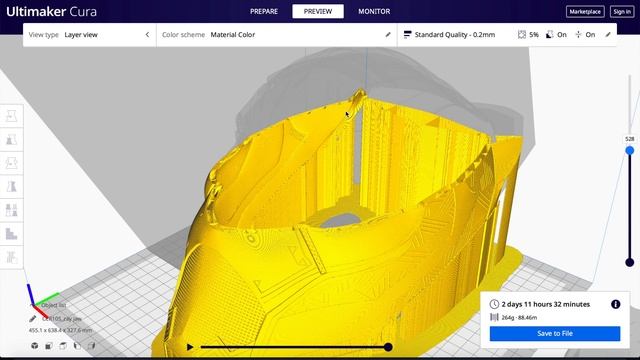Expand the Standard Quality - 0.2mm profile panel
The width and height of the screenshot is (640, 360).
[507, 35]
